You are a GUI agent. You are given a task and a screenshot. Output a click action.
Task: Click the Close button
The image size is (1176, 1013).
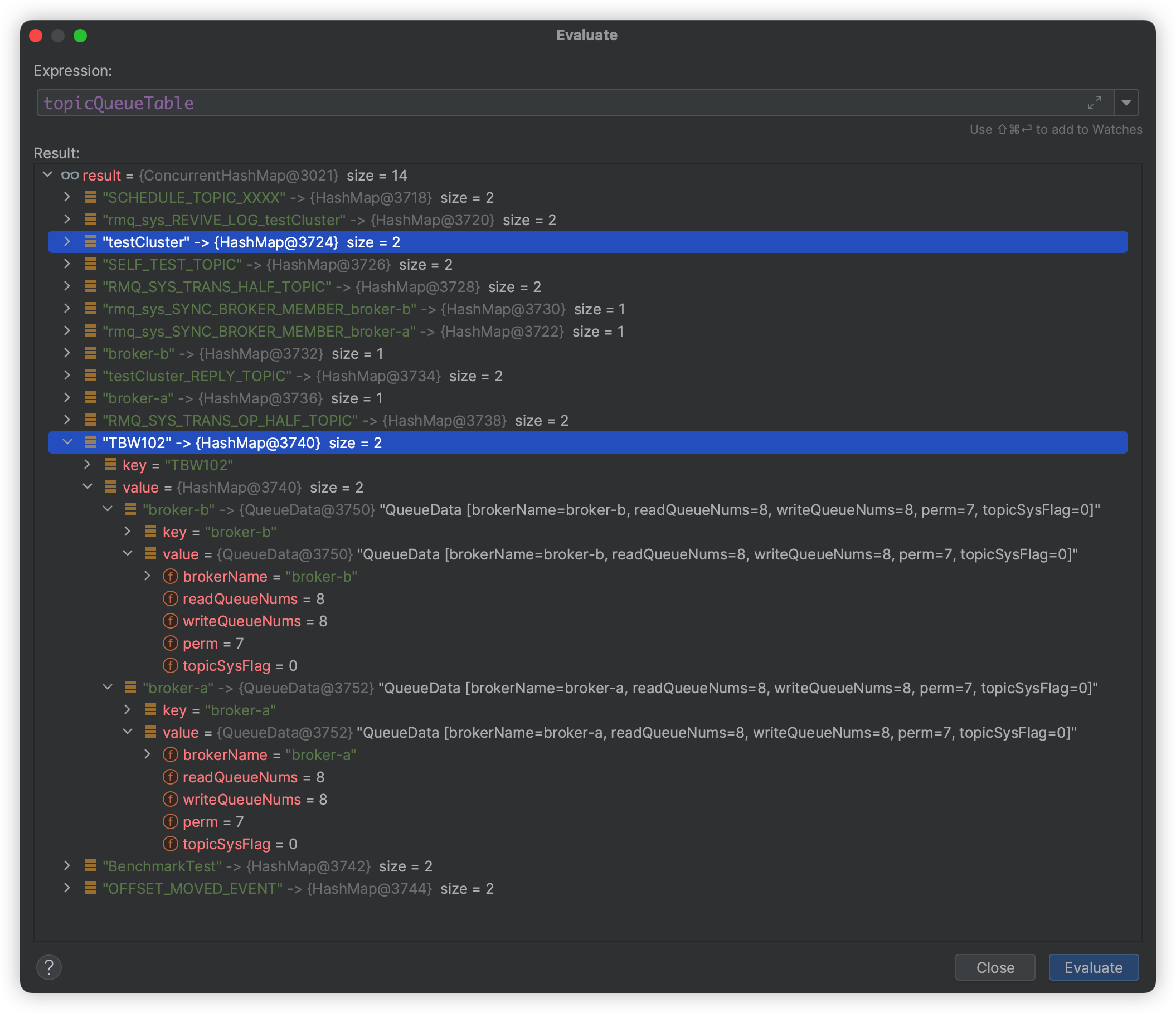pyautogui.click(x=995, y=967)
